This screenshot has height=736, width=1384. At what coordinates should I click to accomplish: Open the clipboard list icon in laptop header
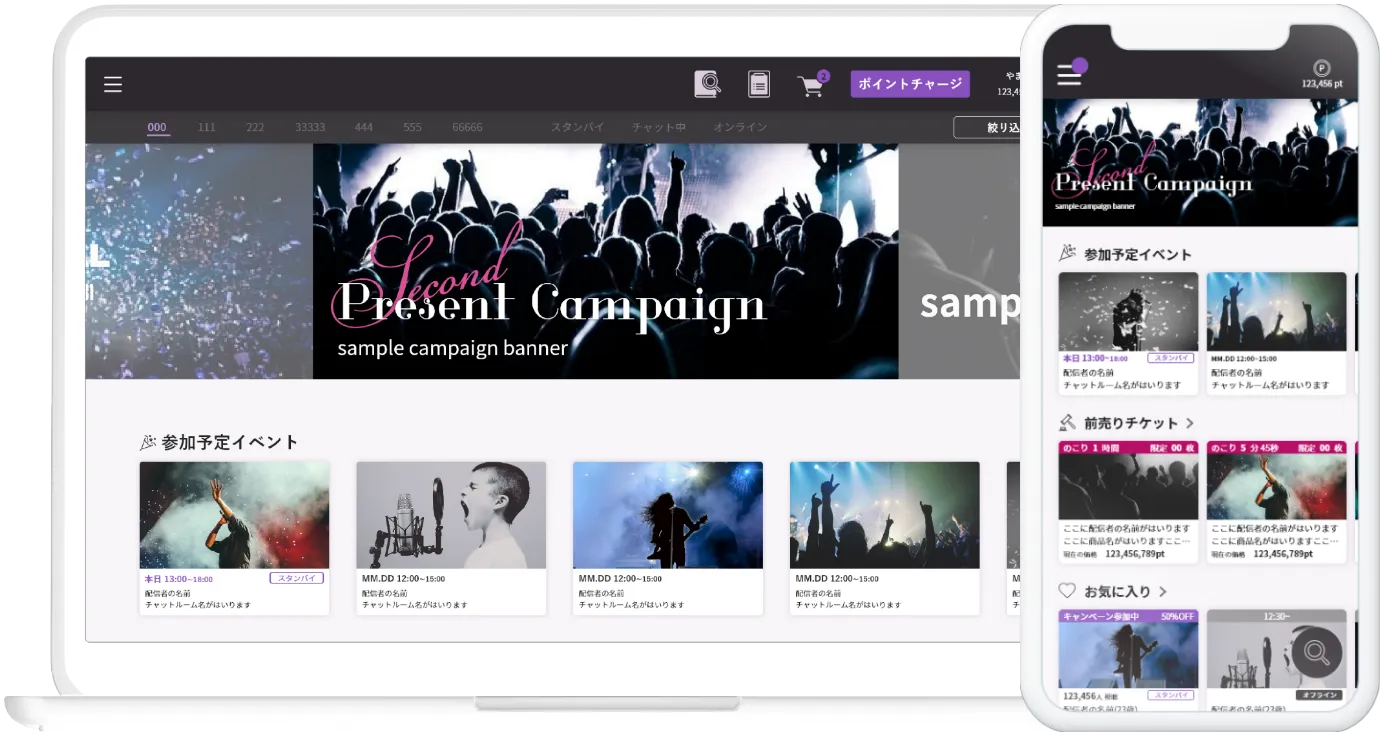759,84
